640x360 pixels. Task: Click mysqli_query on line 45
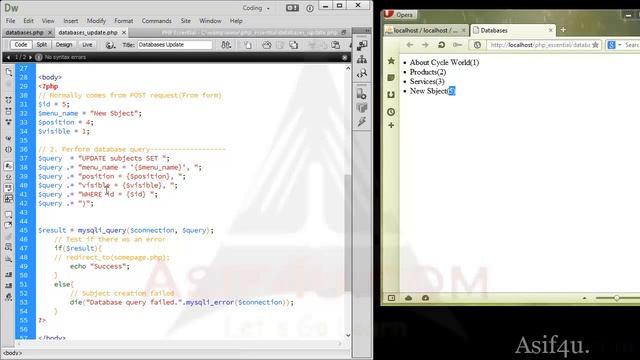(x=102, y=231)
